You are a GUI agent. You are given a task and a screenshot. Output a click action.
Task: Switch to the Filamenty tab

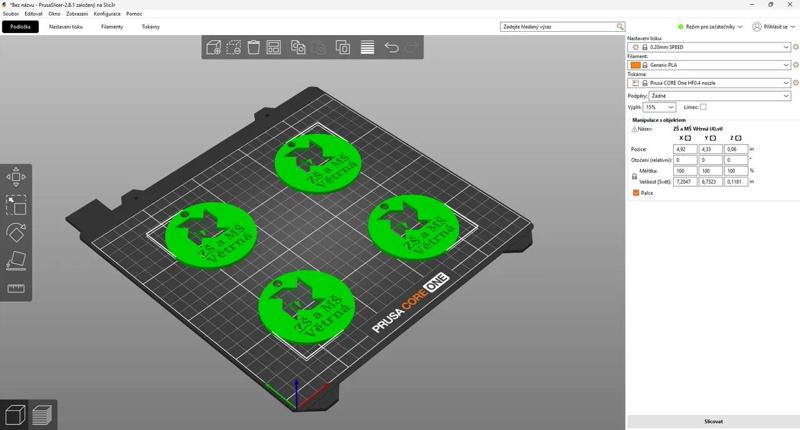tap(112, 27)
